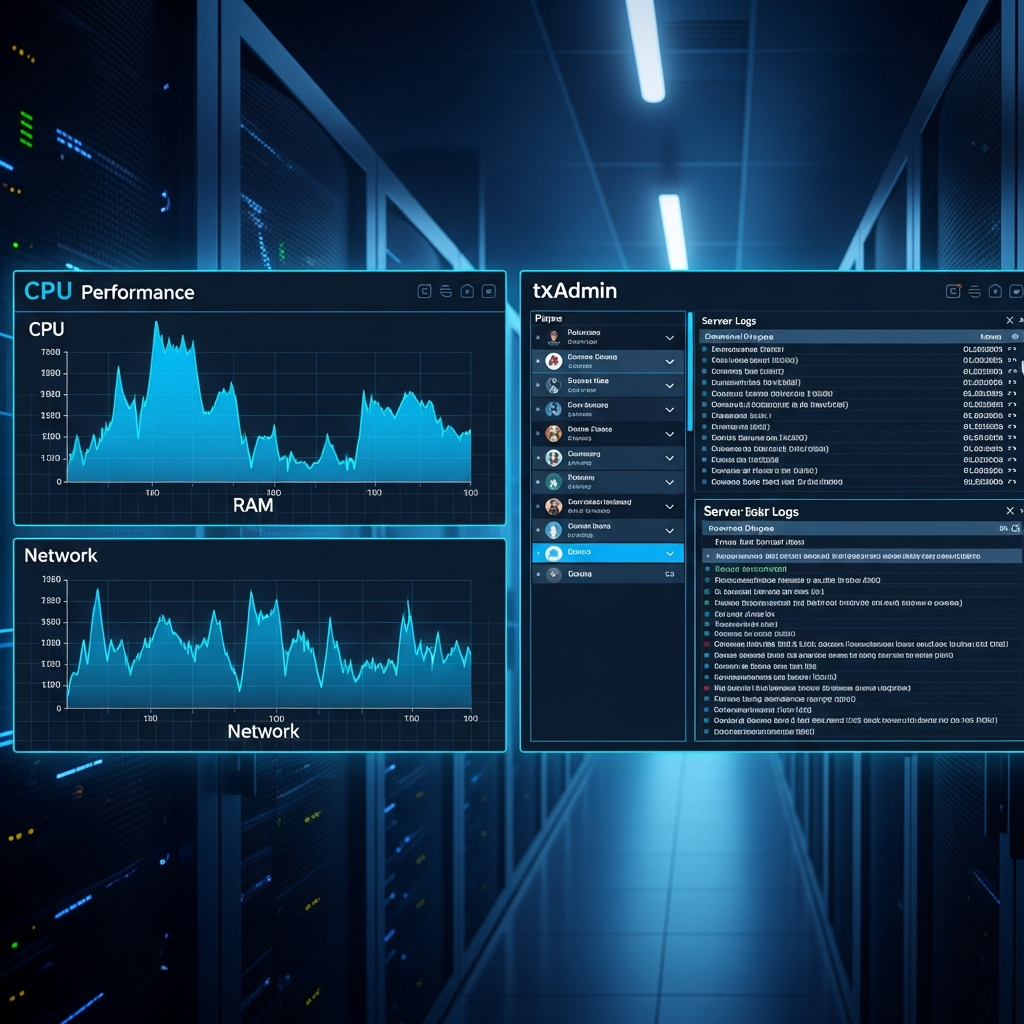Click the refresh icon in CPU Performance header

point(424,291)
